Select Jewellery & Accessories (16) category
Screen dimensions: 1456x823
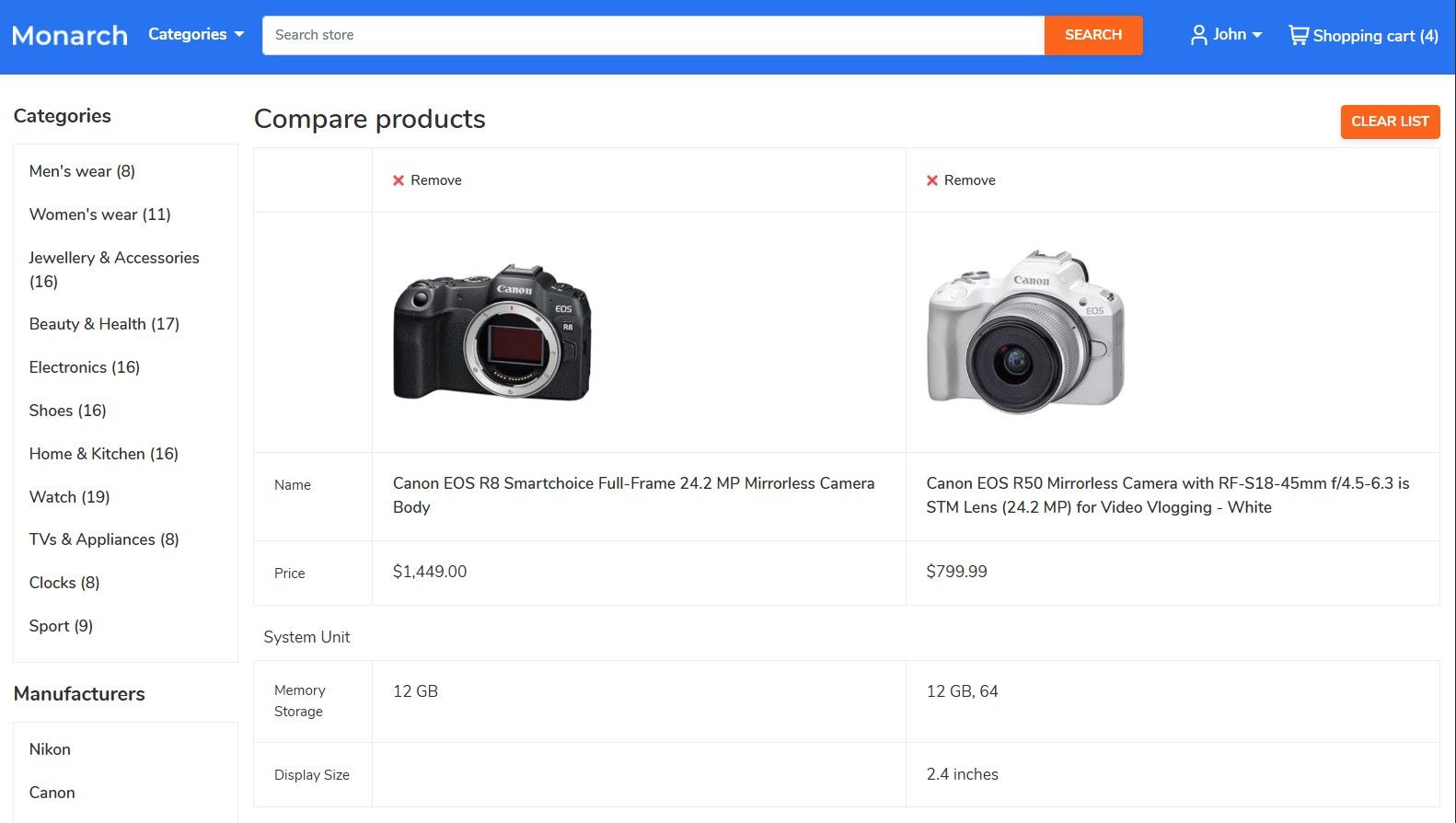coord(114,270)
